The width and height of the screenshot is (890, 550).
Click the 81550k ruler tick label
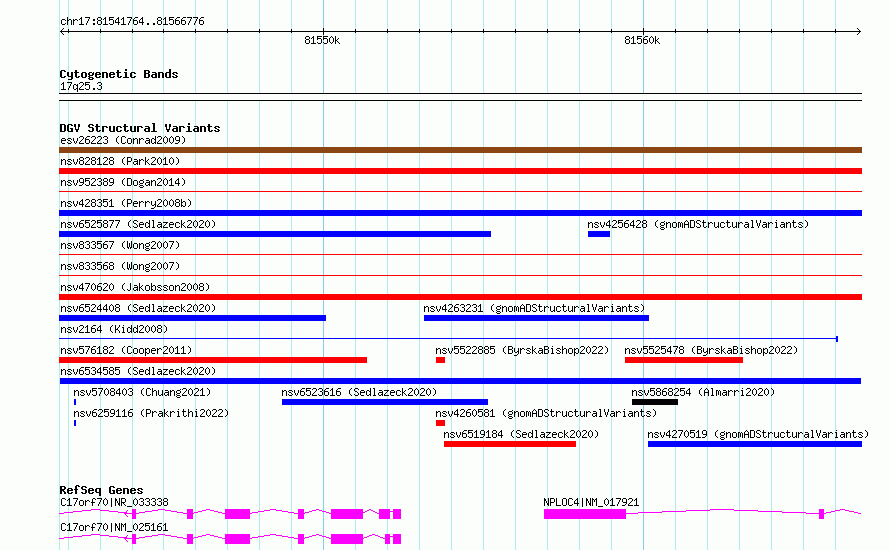[322, 40]
